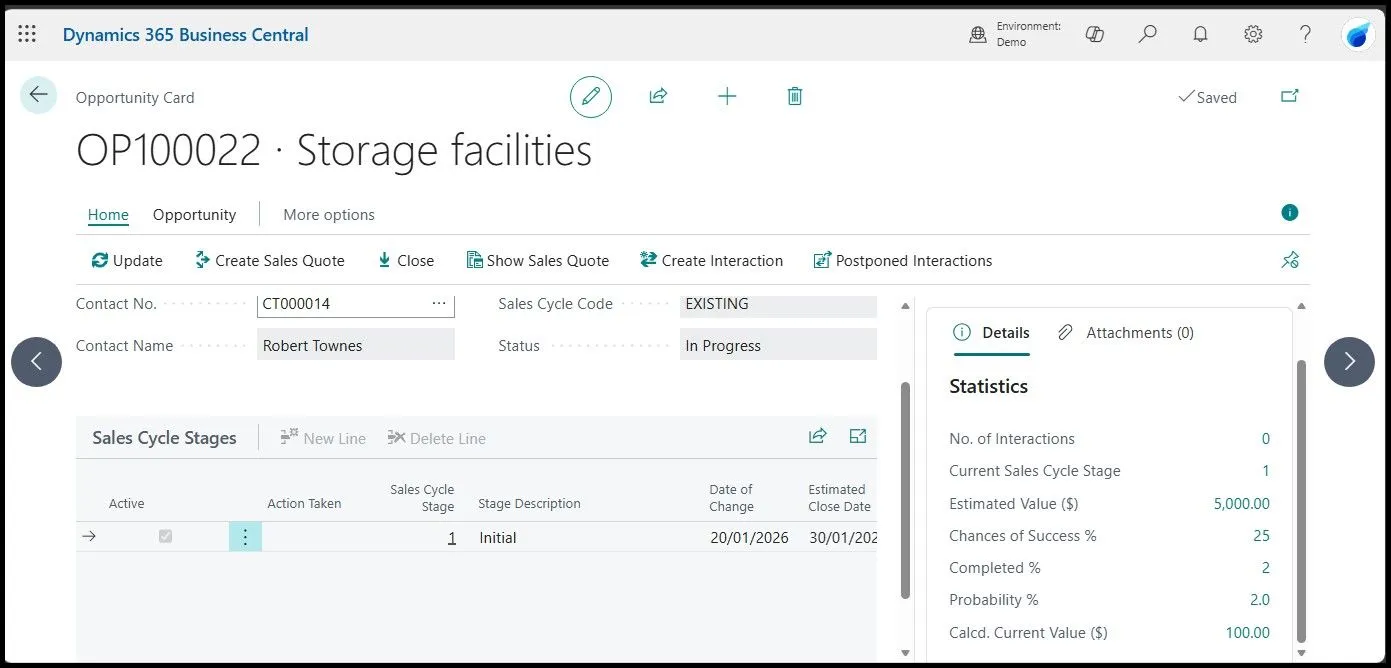Click the main card vertical scrollbar
The width and height of the screenshot is (1391, 668).
(x=905, y=490)
